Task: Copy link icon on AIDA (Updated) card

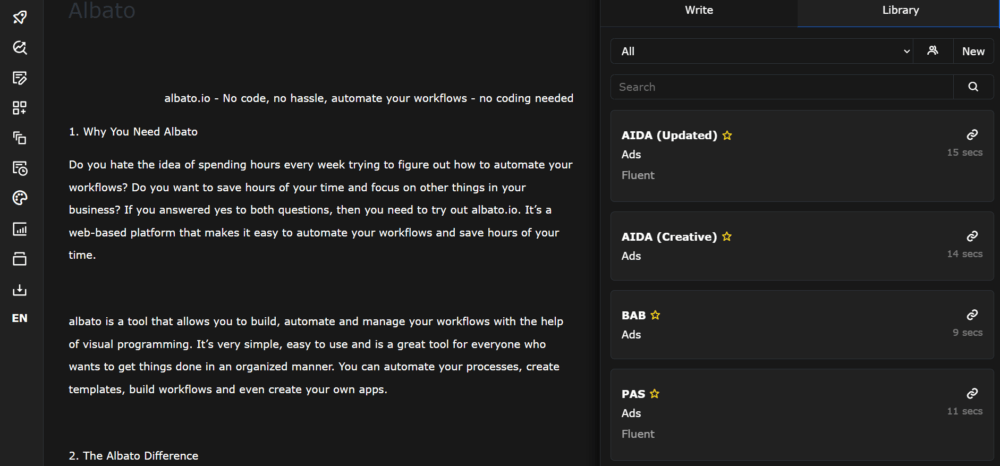Action: click(x=972, y=135)
